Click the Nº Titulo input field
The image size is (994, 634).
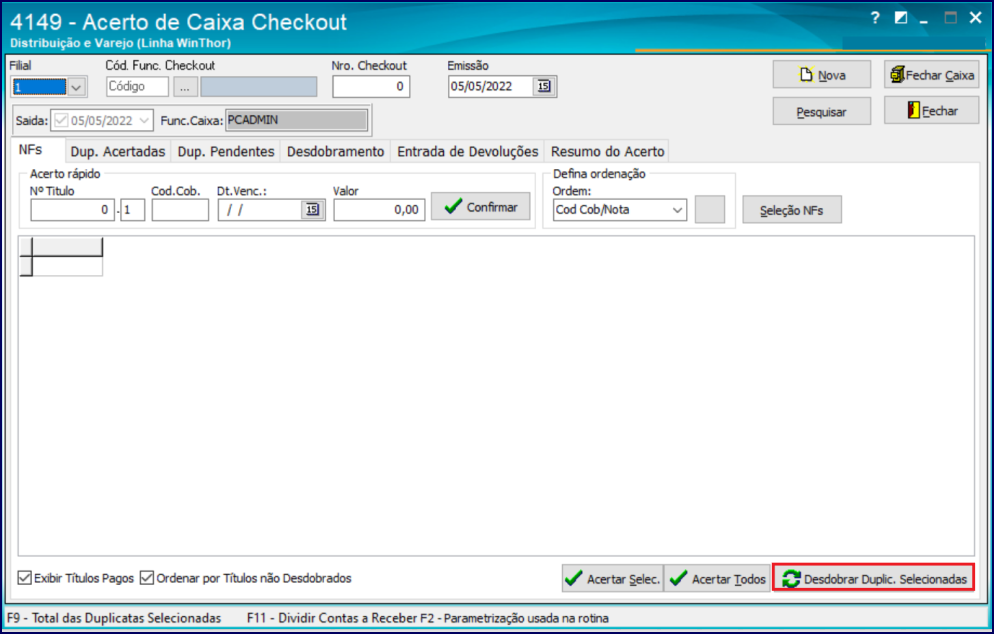(72, 210)
